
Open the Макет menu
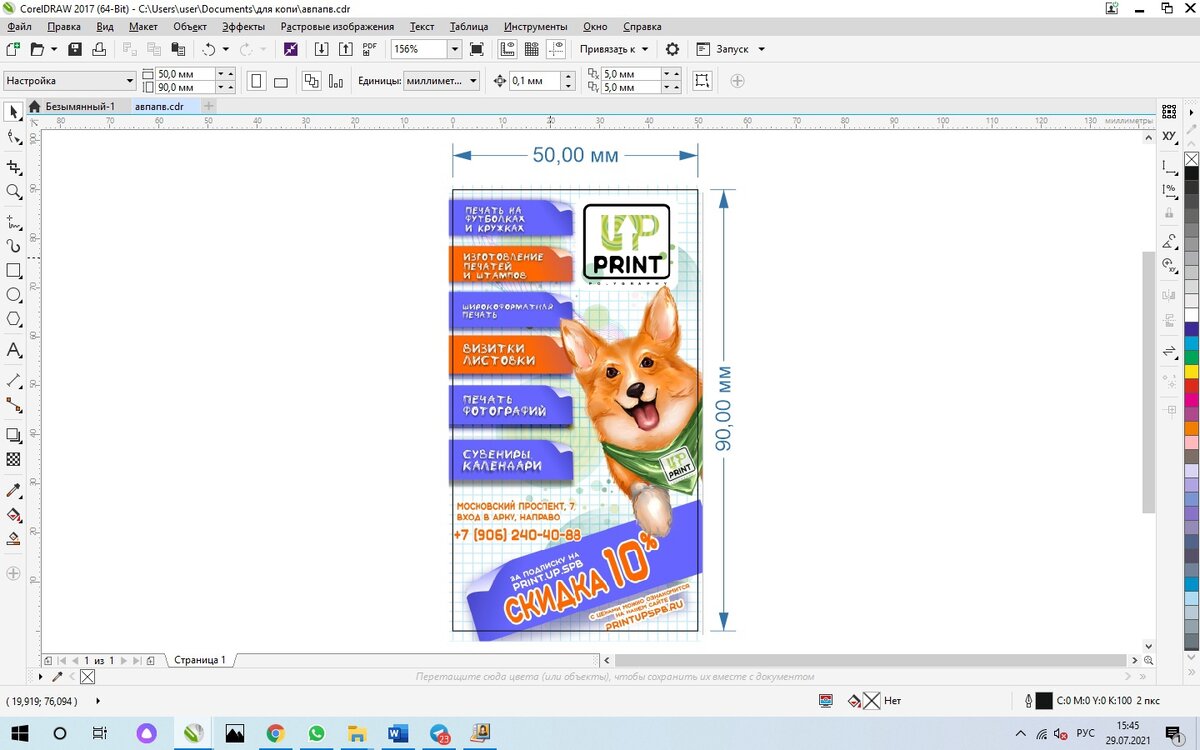143,26
